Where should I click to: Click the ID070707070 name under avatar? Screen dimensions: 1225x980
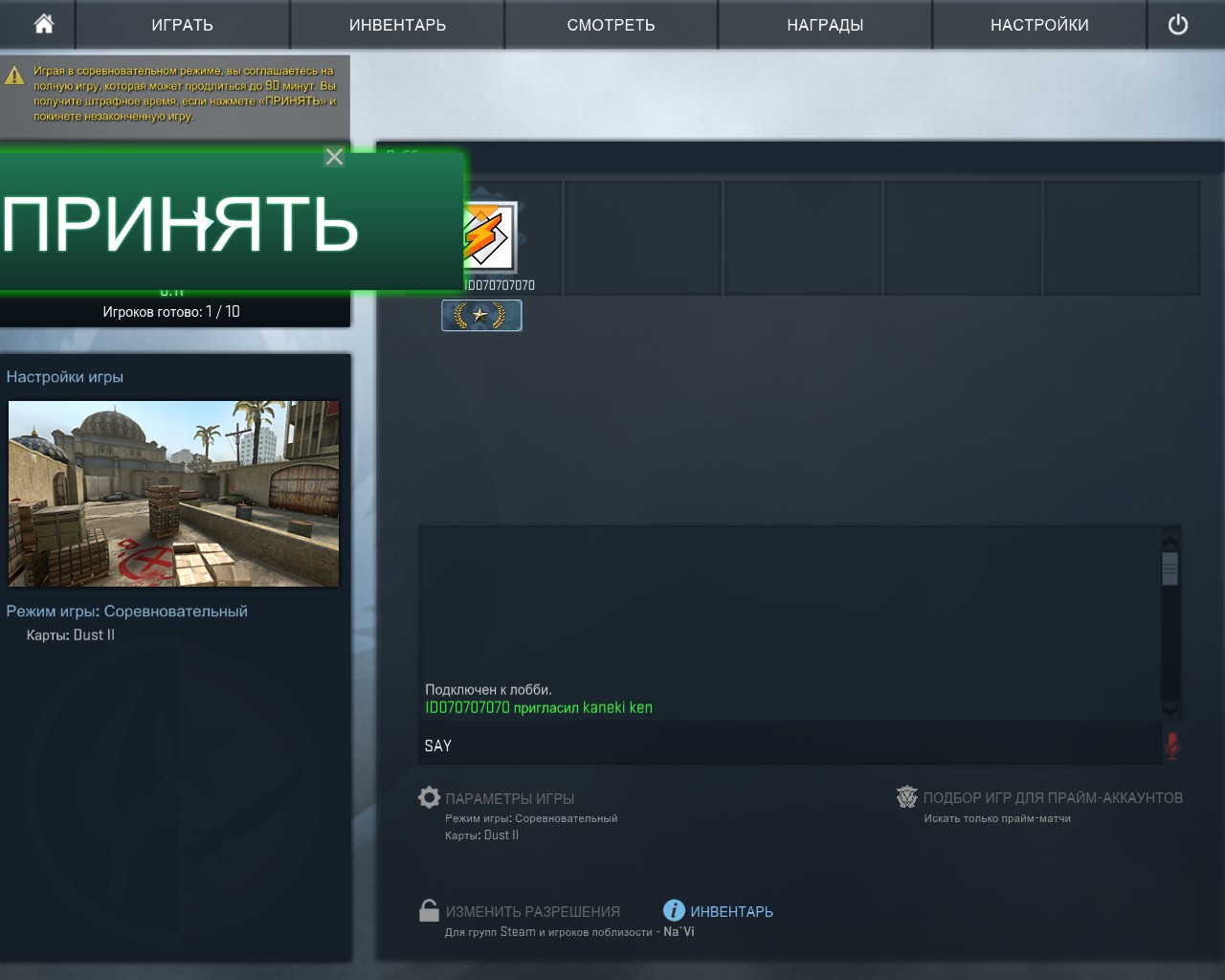pyautogui.click(x=501, y=285)
